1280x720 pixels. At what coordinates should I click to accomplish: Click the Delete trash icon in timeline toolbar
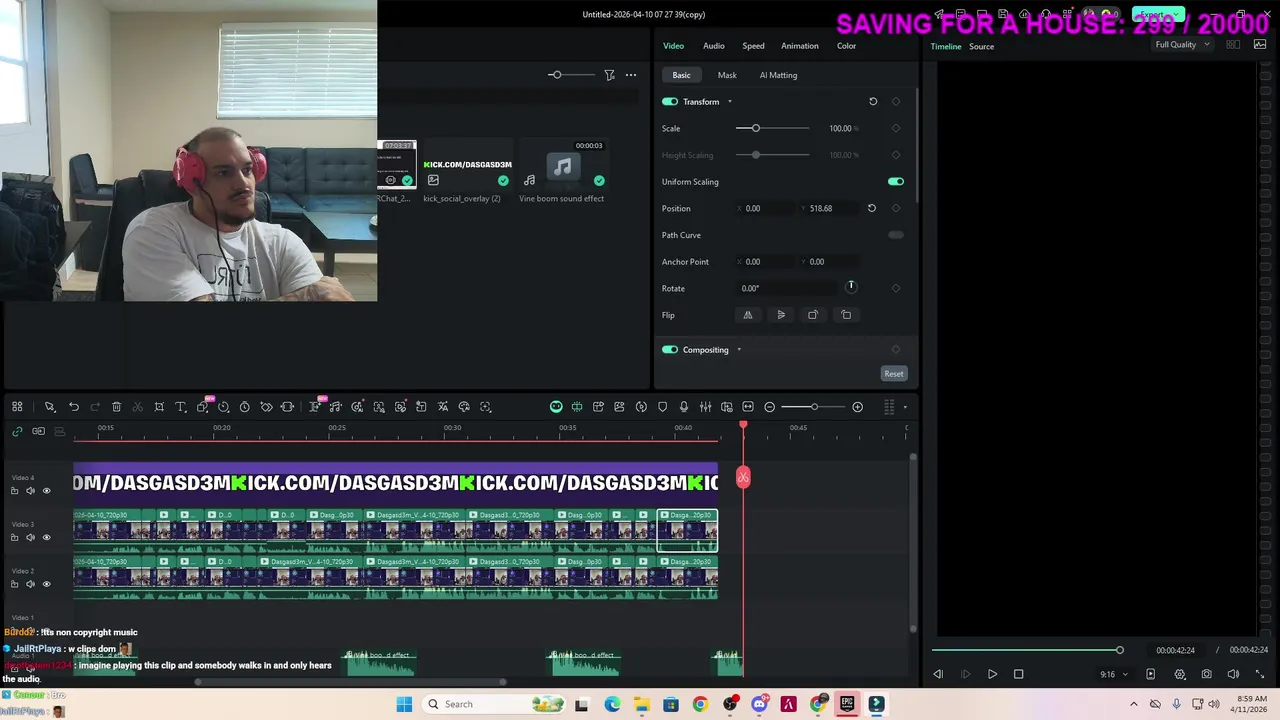coord(116,407)
